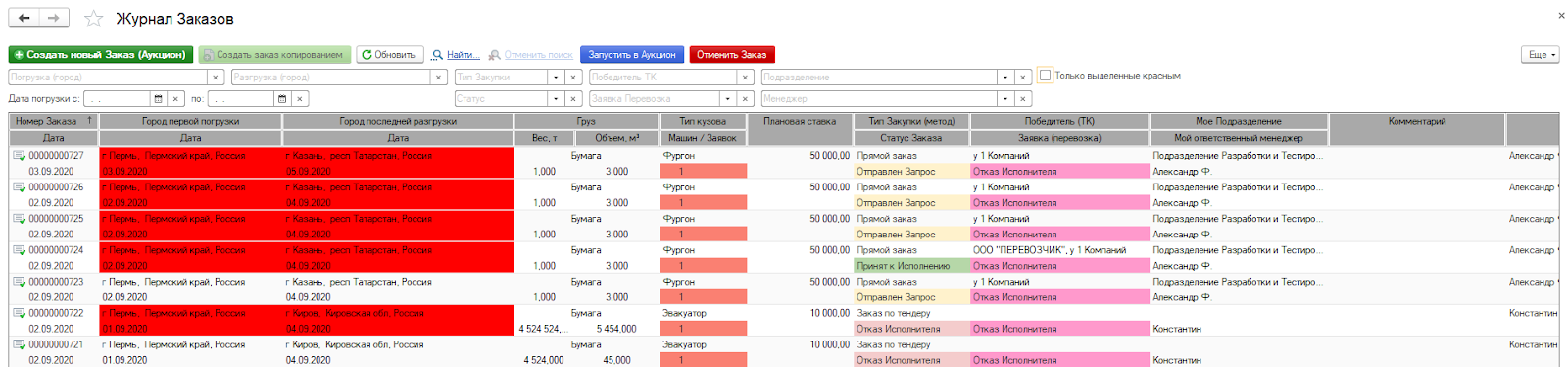Click Город последней разгрузки column header
The image size is (1568, 367).
coord(398,121)
